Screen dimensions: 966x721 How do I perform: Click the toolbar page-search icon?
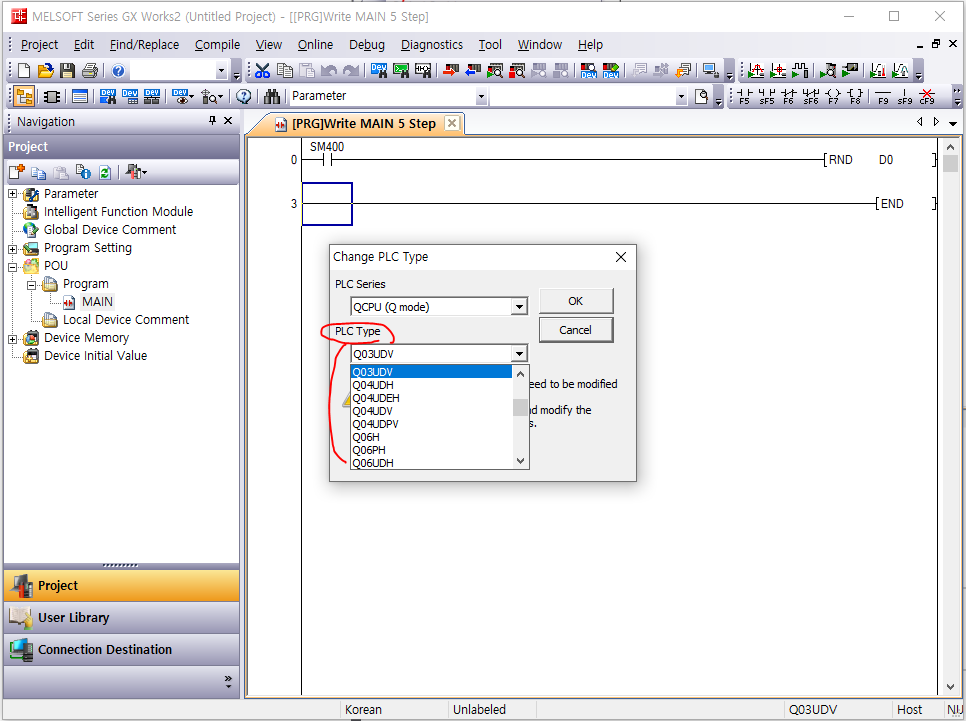point(701,96)
